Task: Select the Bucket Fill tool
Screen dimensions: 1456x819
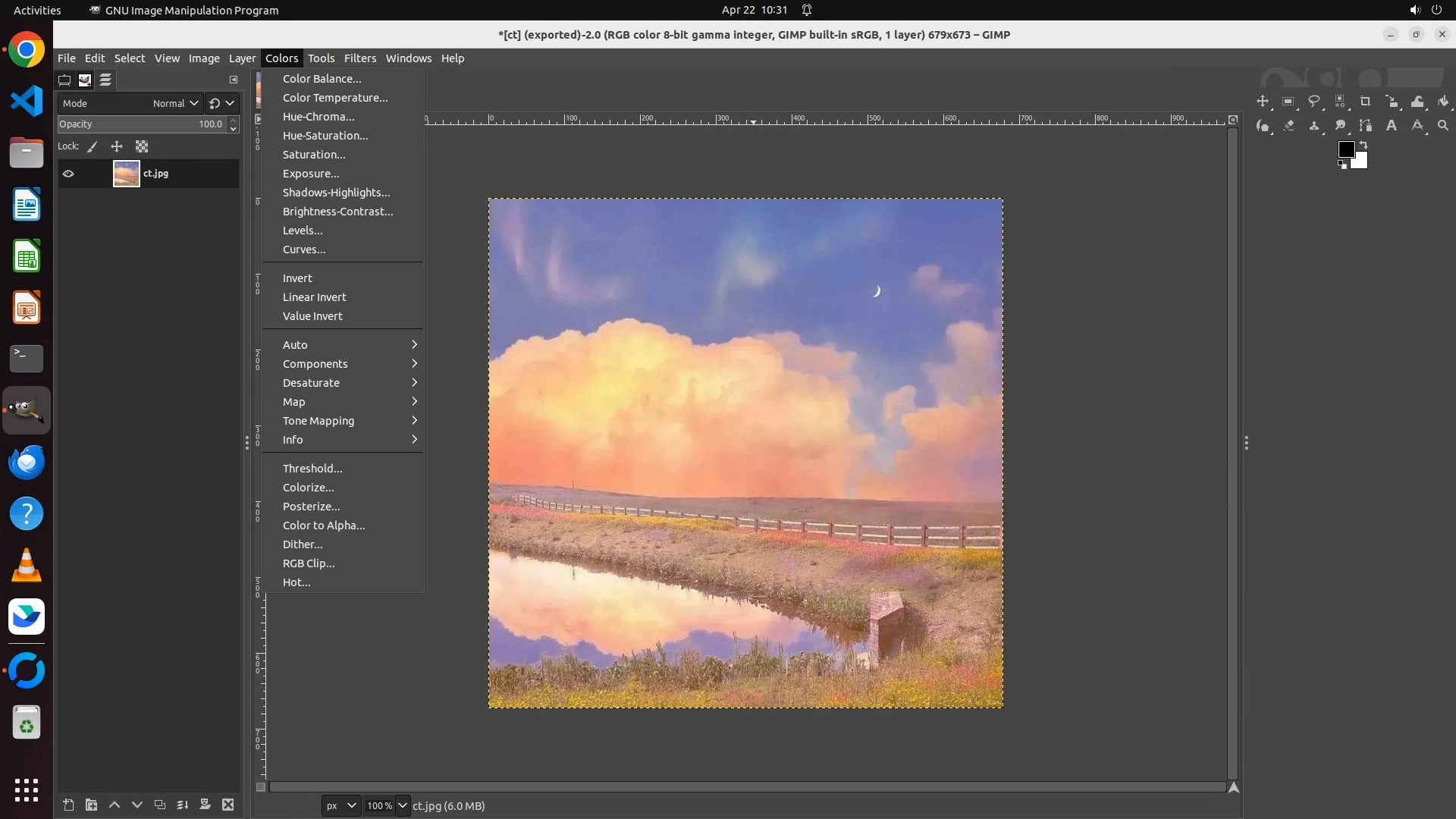Action: click(x=1443, y=102)
